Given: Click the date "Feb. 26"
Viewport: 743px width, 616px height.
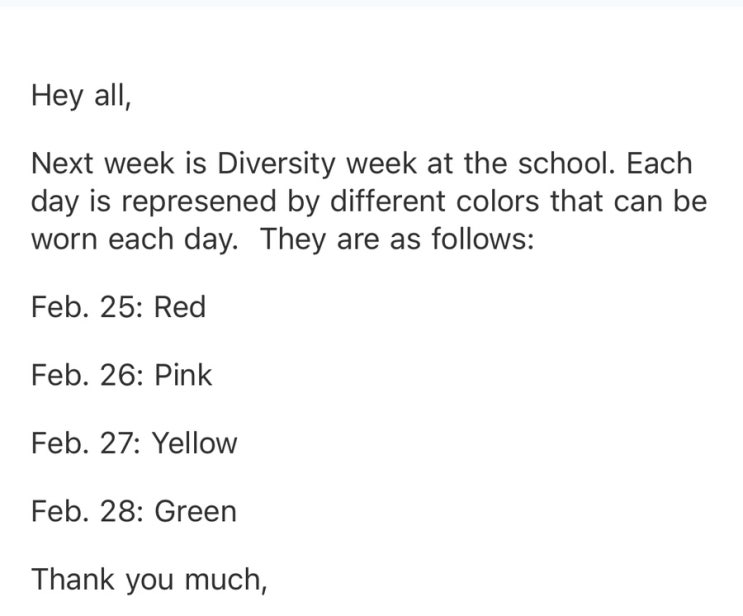Looking at the screenshot, I should pos(85,375).
